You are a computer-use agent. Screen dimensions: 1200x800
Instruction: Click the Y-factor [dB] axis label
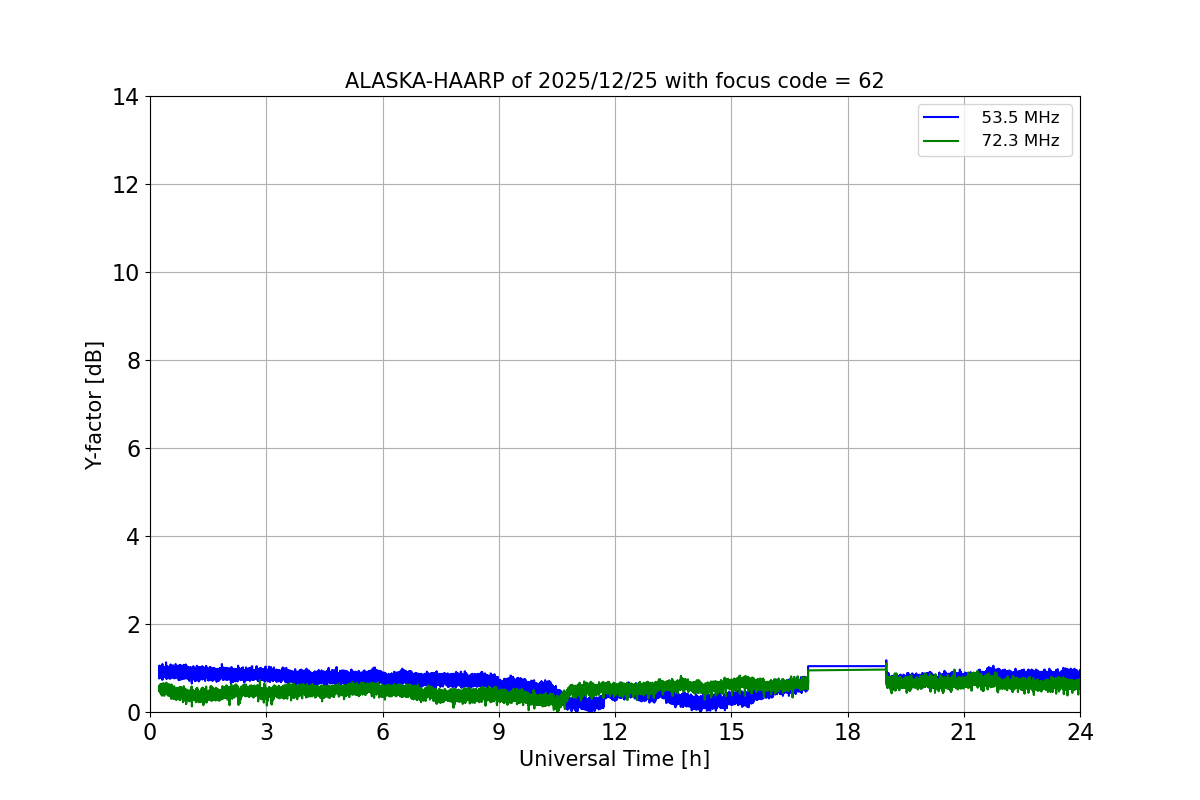[x=94, y=405]
